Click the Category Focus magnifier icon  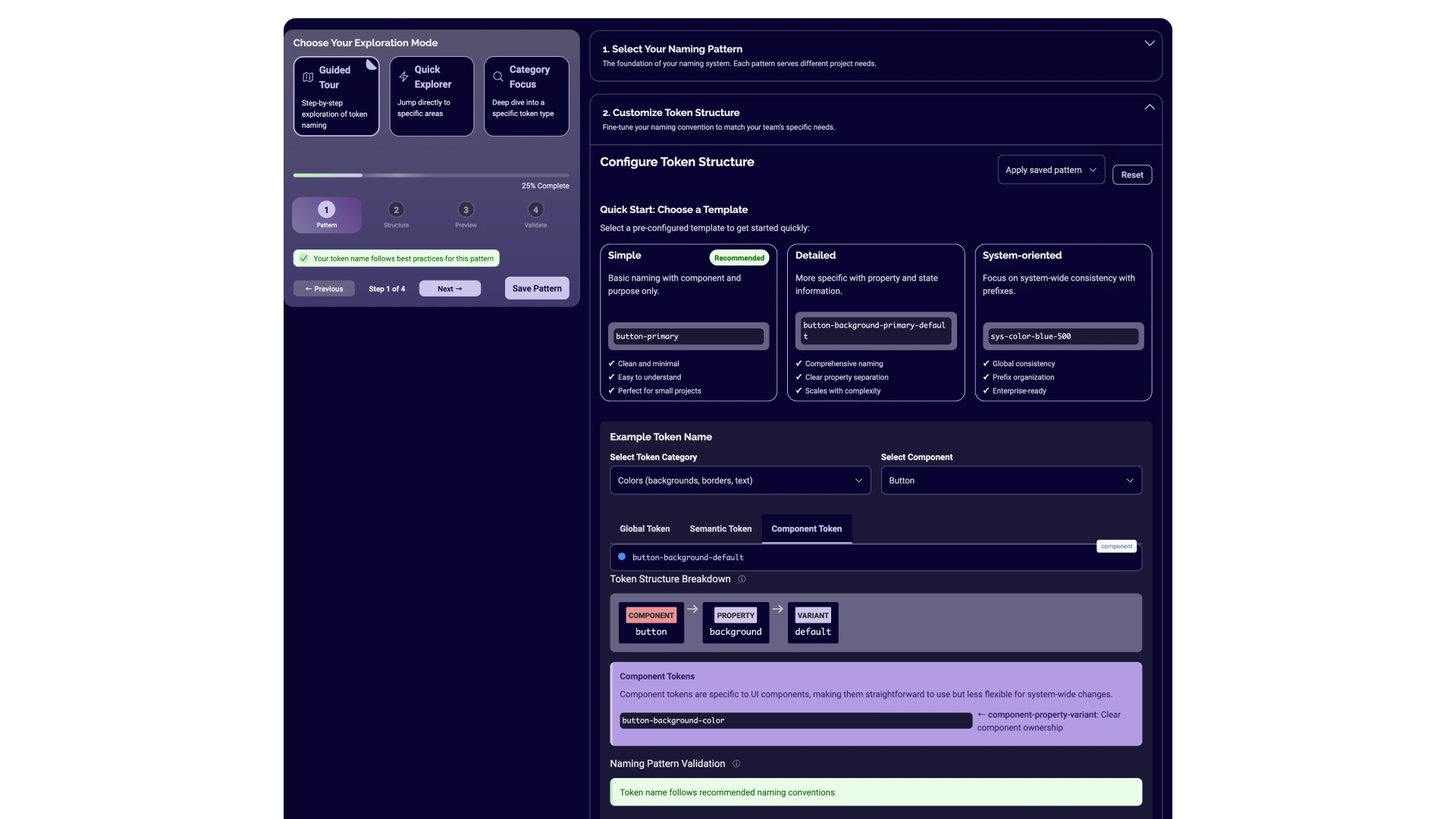coord(498,77)
